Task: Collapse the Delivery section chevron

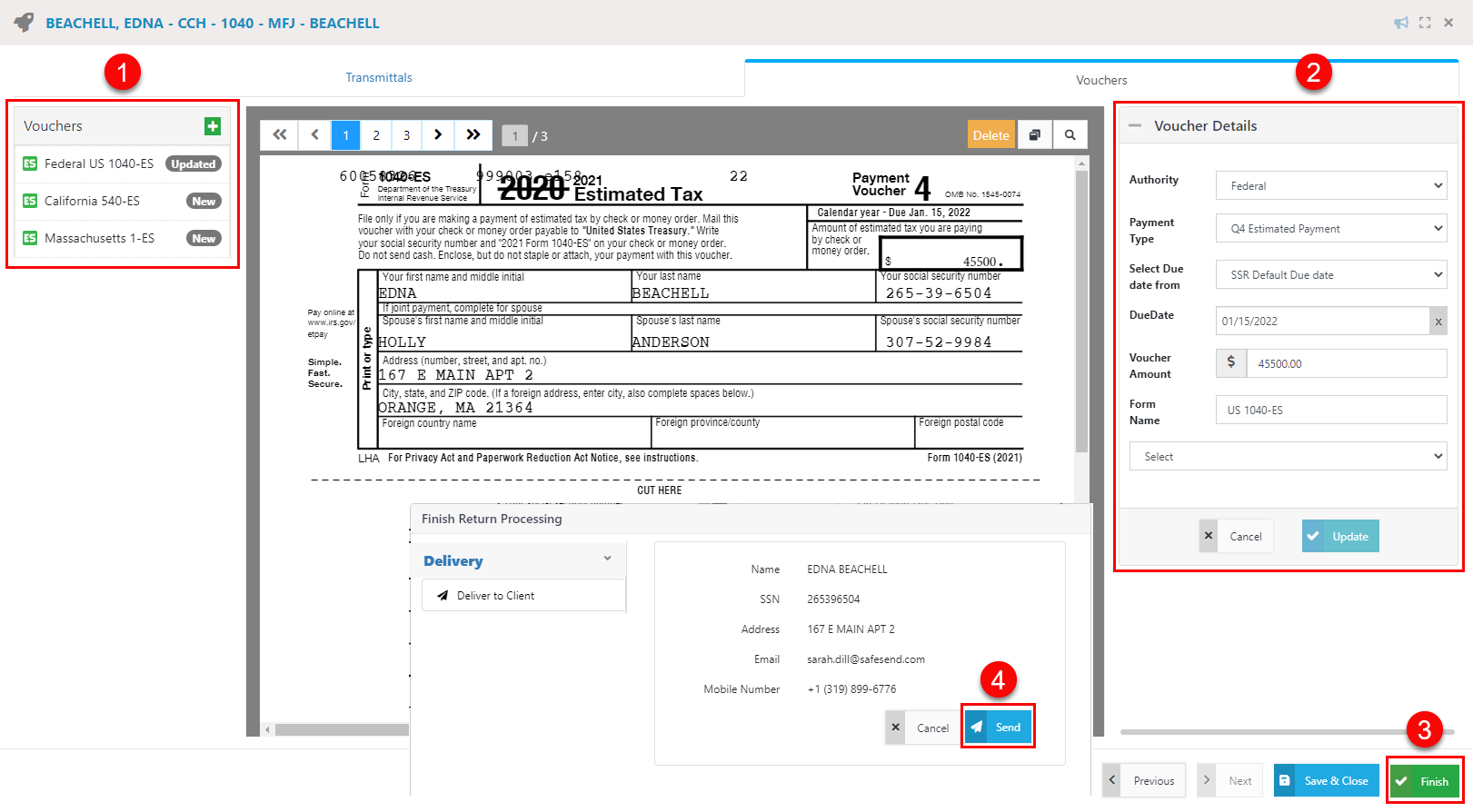Action: click(x=607, y=559)
